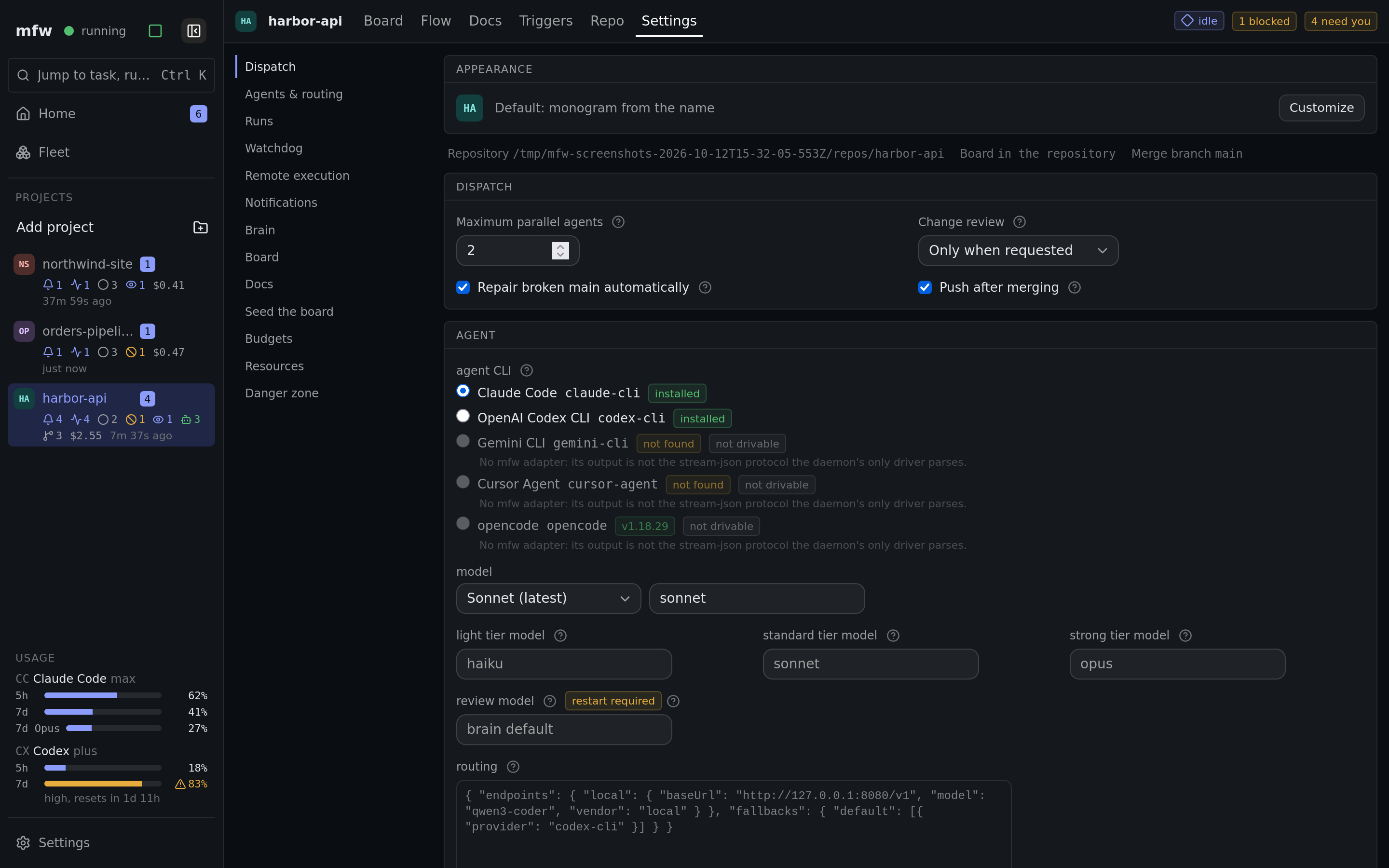Click help icon beside Push after merging
The width and height of the screenshot is (1389, 868).
(x=1075, y=287)
